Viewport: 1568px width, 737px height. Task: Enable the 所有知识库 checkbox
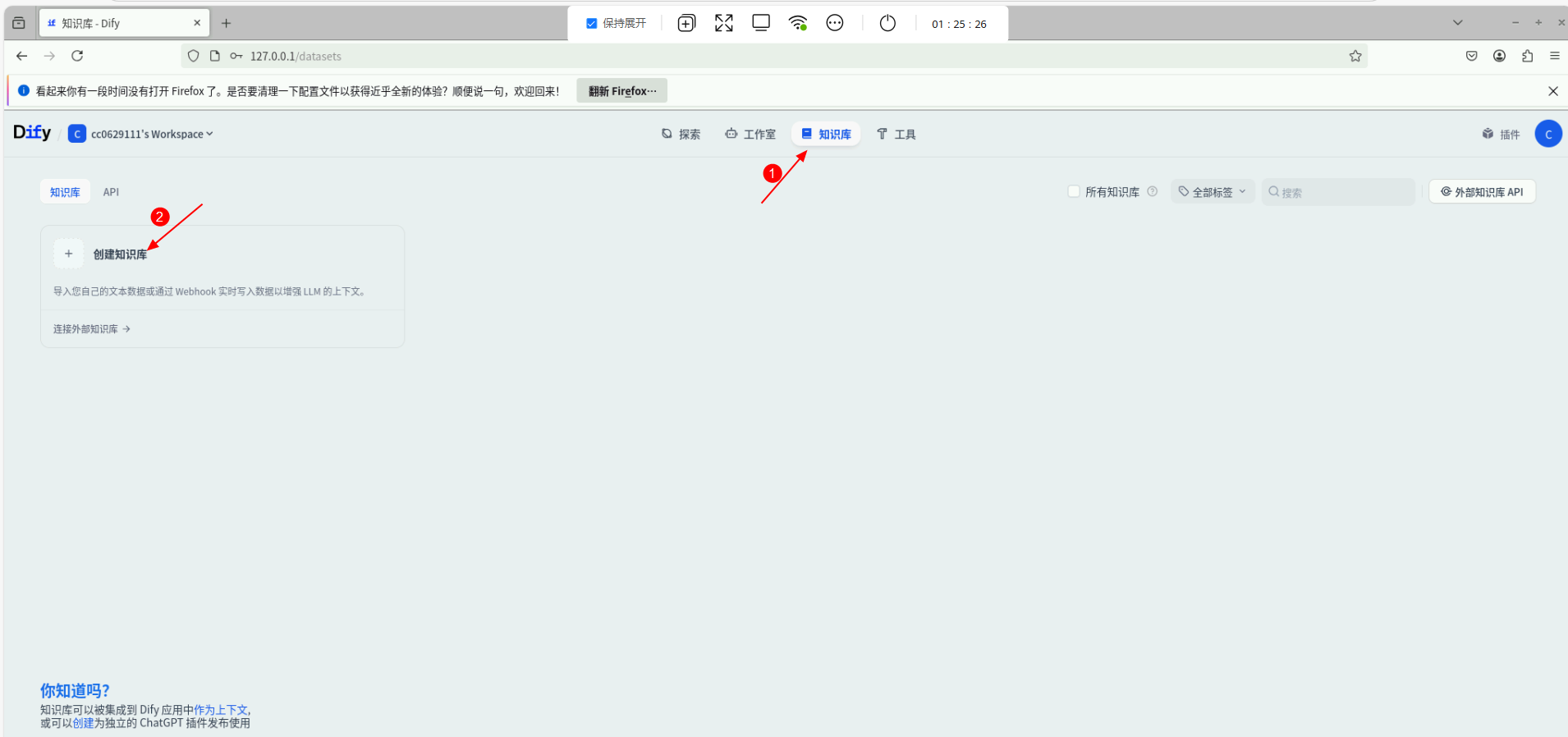click(1074, 191)
